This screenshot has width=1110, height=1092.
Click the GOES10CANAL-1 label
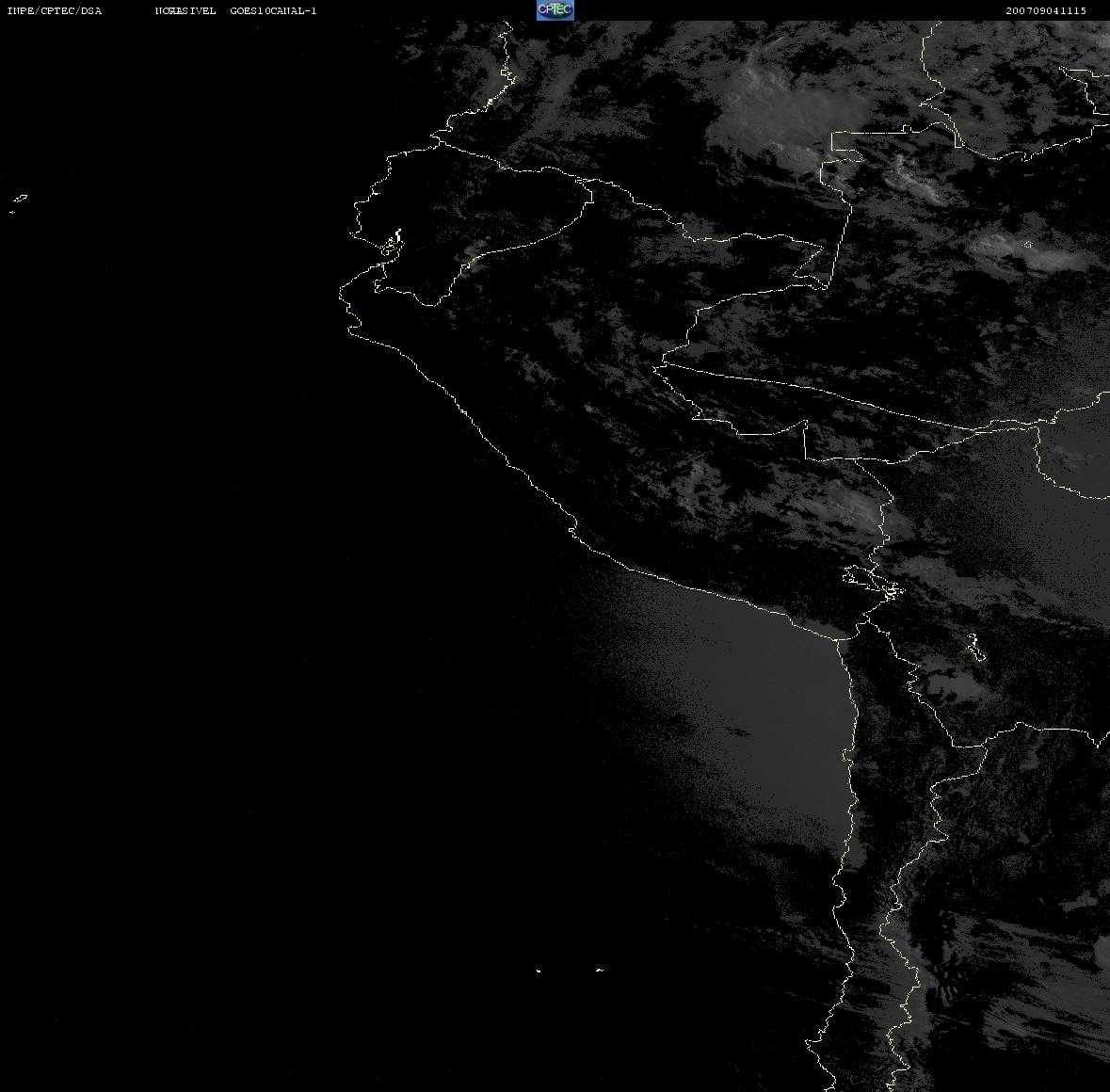coord(273,10)
